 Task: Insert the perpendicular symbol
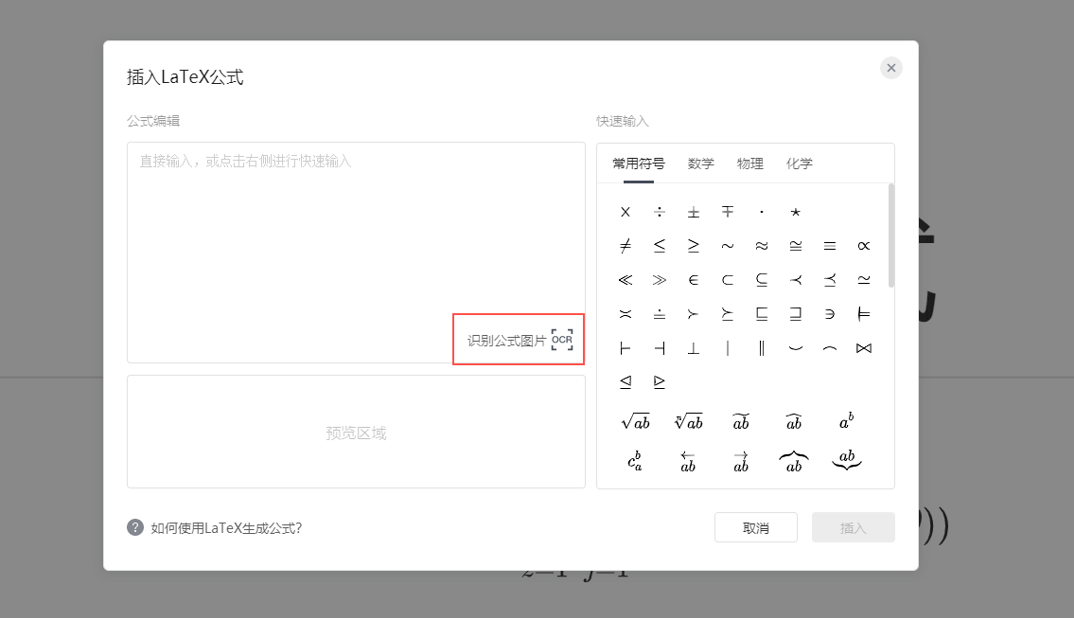click(x=693, y=347)
